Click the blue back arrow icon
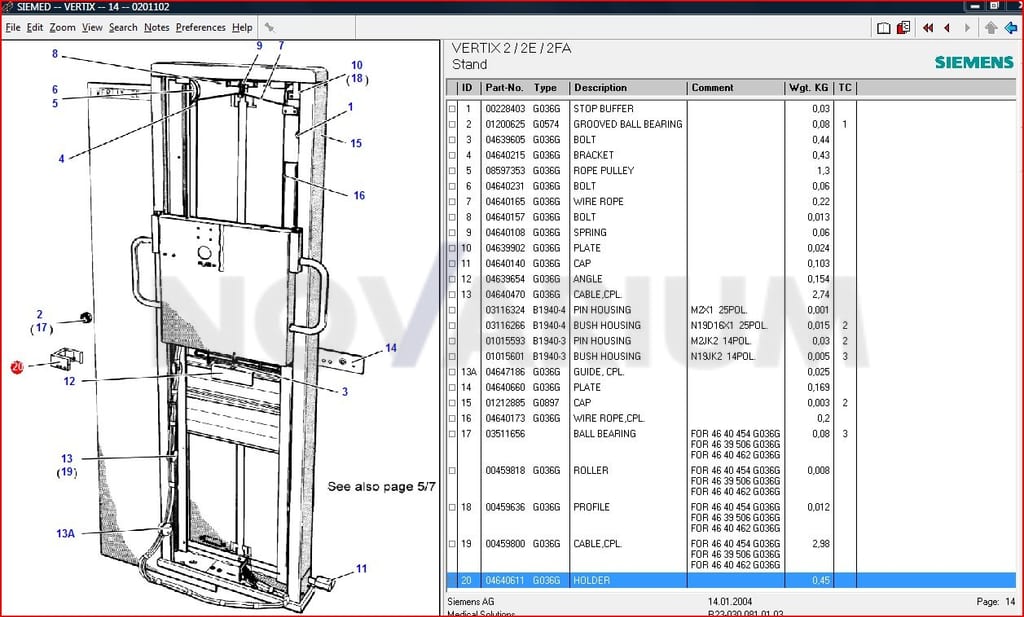 [1011, 28]
